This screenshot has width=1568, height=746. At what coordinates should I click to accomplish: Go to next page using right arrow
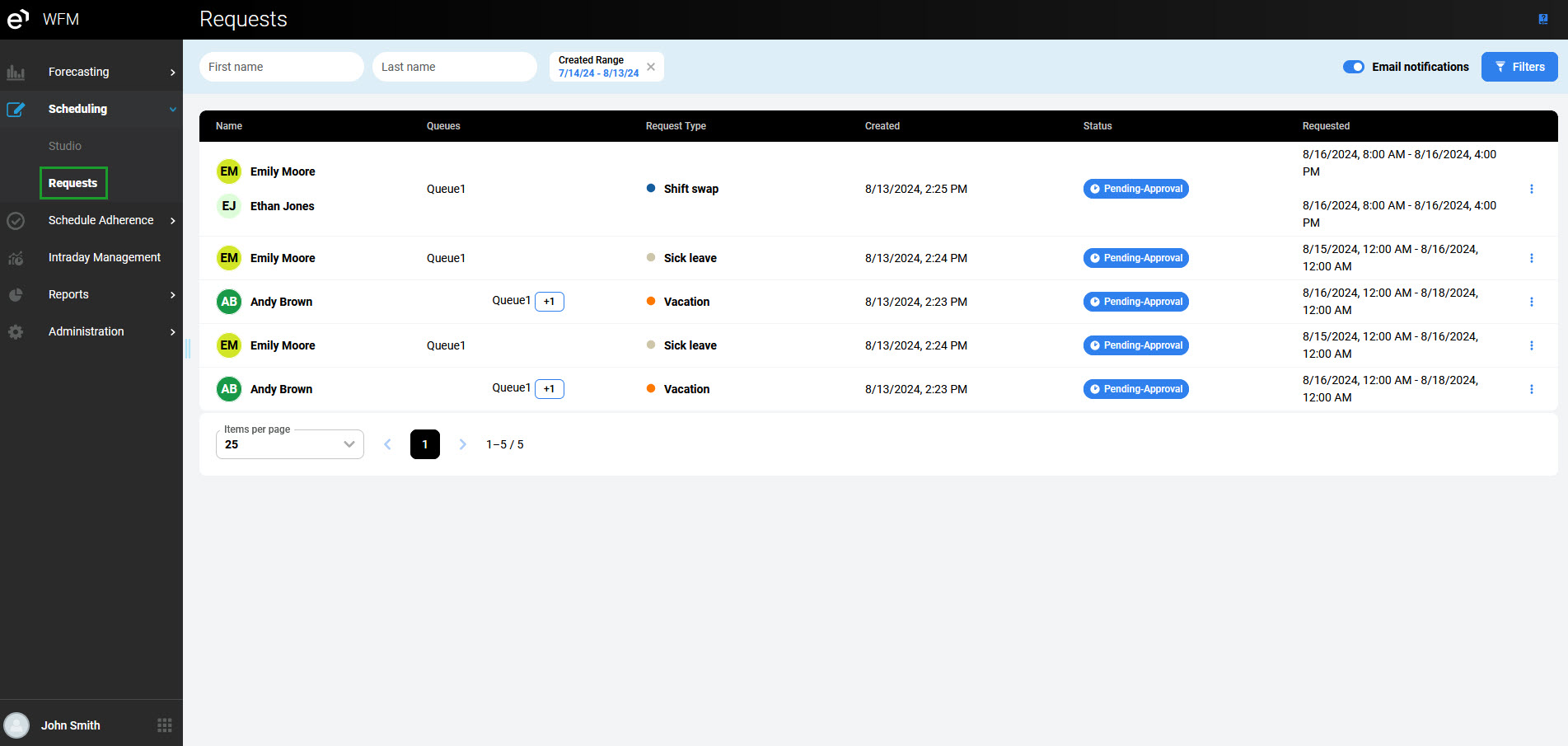coord(463,444)
